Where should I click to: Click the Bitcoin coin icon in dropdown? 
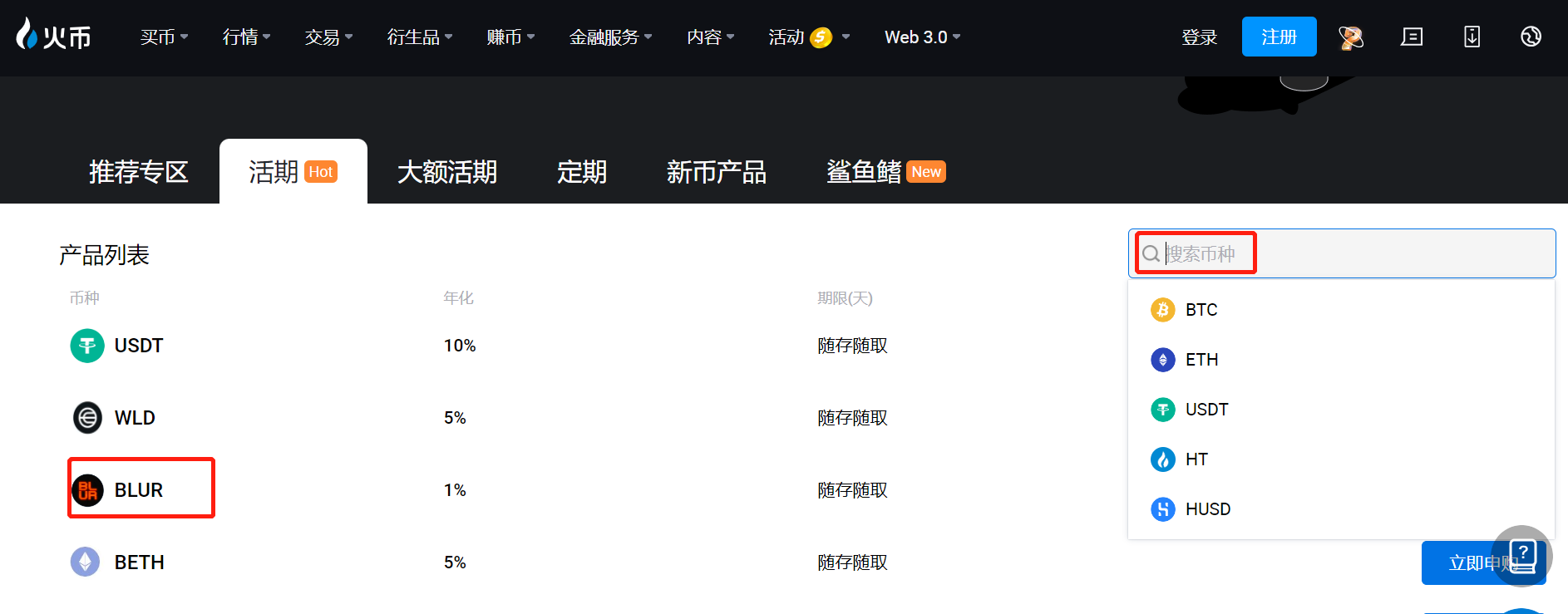point(1163,310)
